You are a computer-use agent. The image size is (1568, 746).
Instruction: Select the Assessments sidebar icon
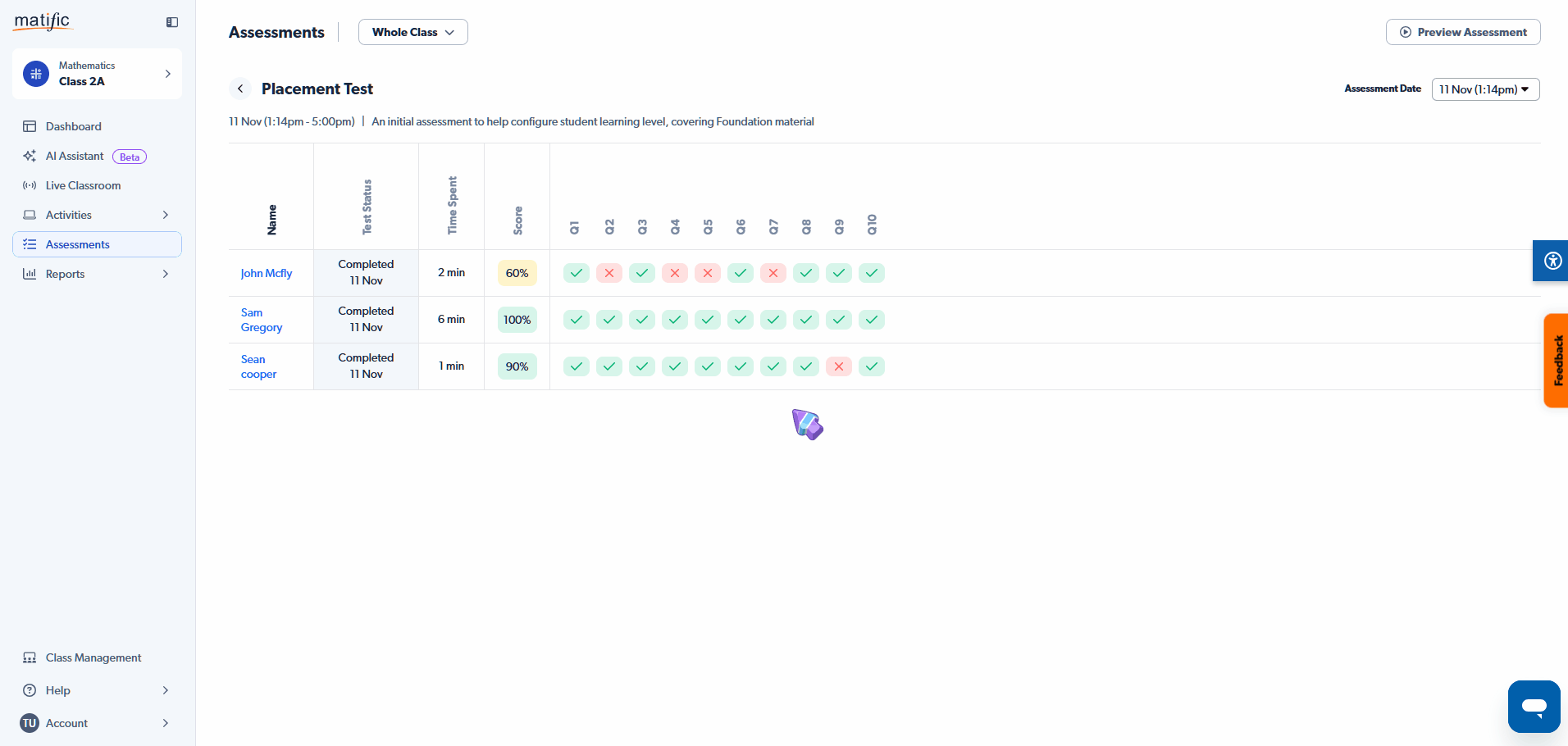click(x=30, y=244)
